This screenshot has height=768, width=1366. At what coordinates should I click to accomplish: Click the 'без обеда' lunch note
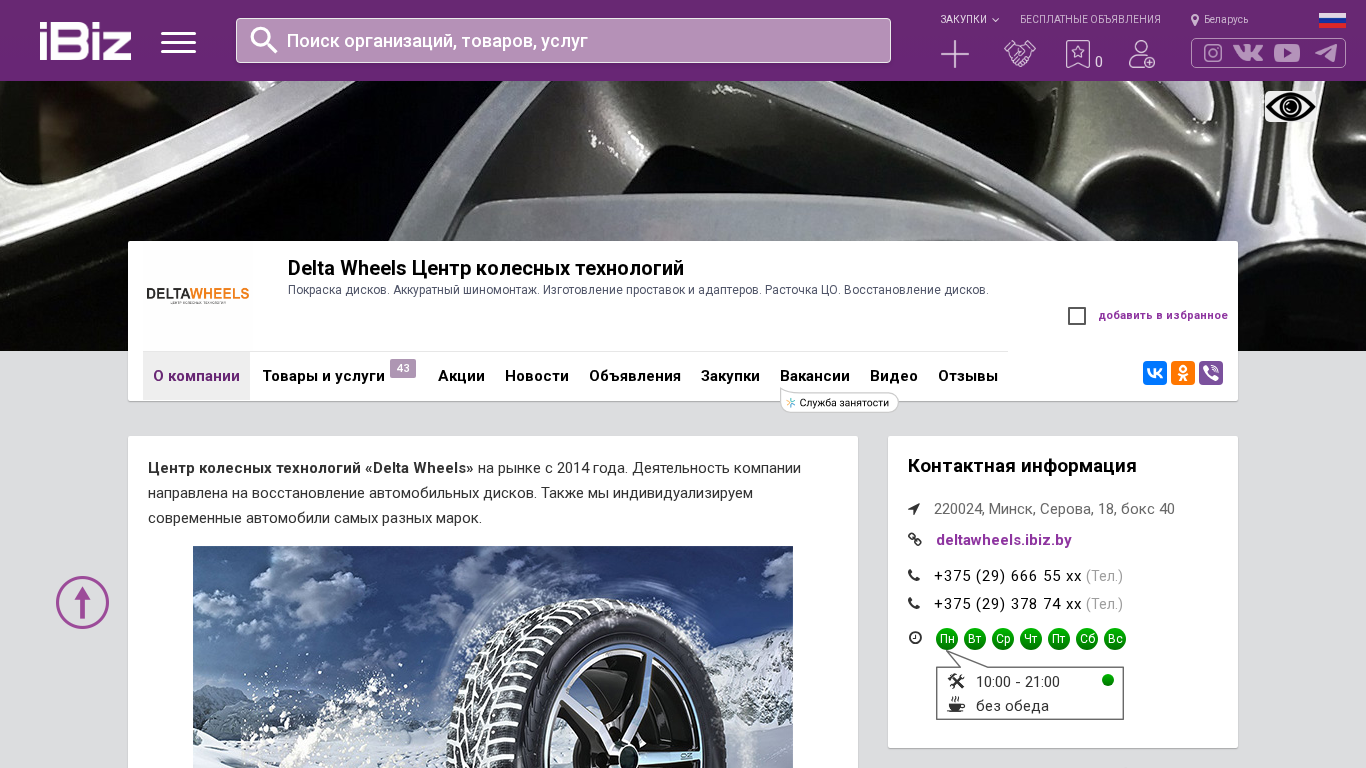[x=1012, y=706]
